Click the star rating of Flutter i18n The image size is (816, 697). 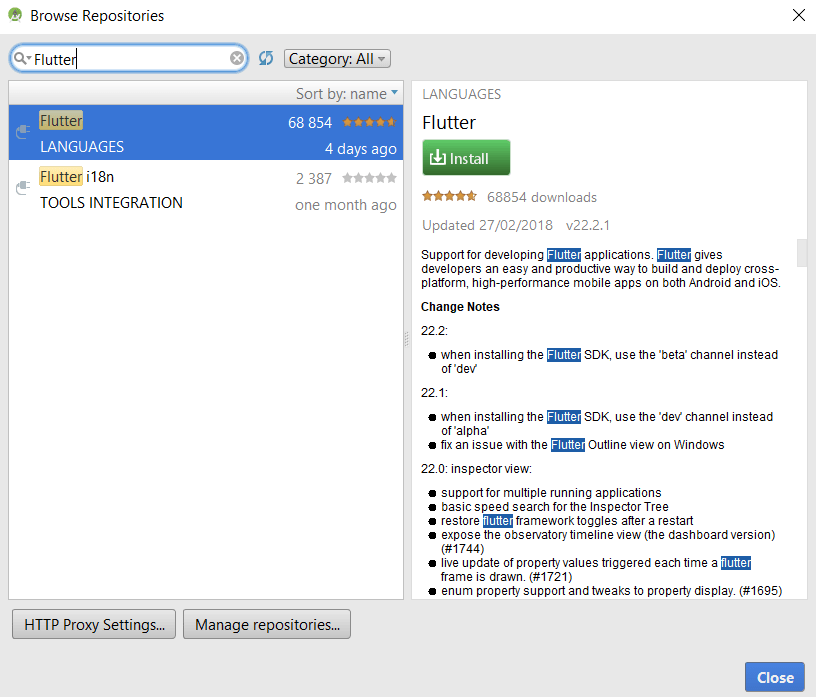[369, 178]
